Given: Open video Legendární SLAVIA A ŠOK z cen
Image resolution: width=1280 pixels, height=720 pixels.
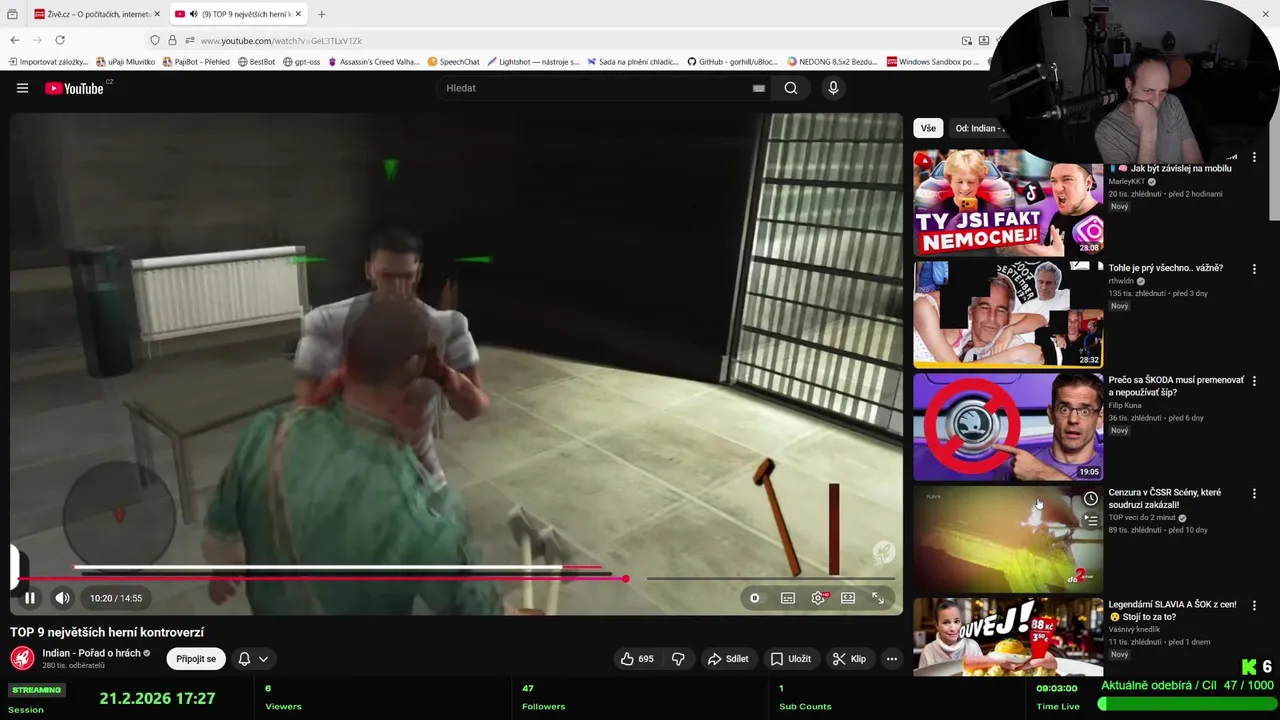Looking at the screenshot, I should 1172,610.
